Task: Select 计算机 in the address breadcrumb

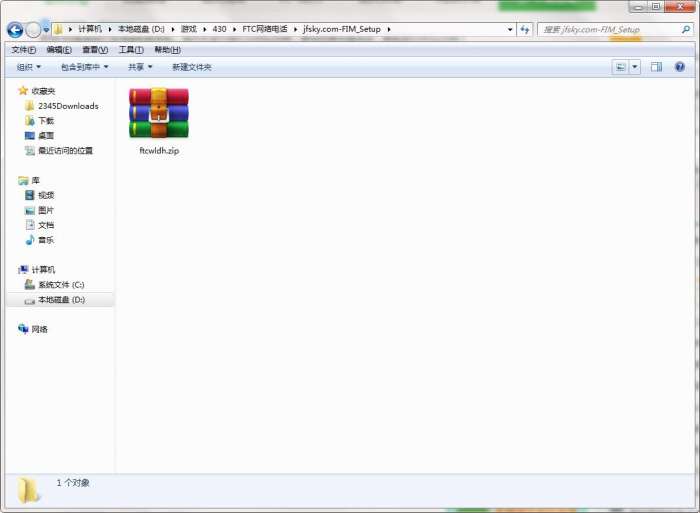Action: (x=90, y=29)
